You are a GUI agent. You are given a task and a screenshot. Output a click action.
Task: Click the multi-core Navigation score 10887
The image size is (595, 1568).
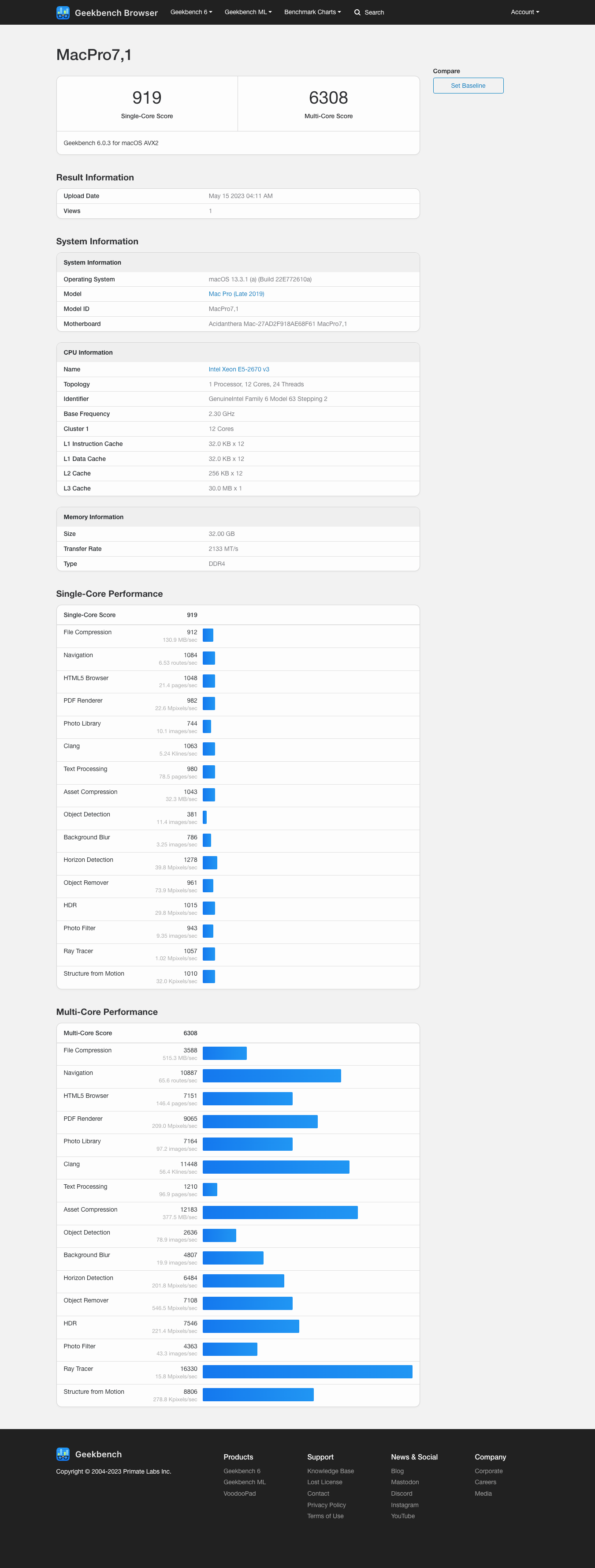click(x=189, y=1073)
